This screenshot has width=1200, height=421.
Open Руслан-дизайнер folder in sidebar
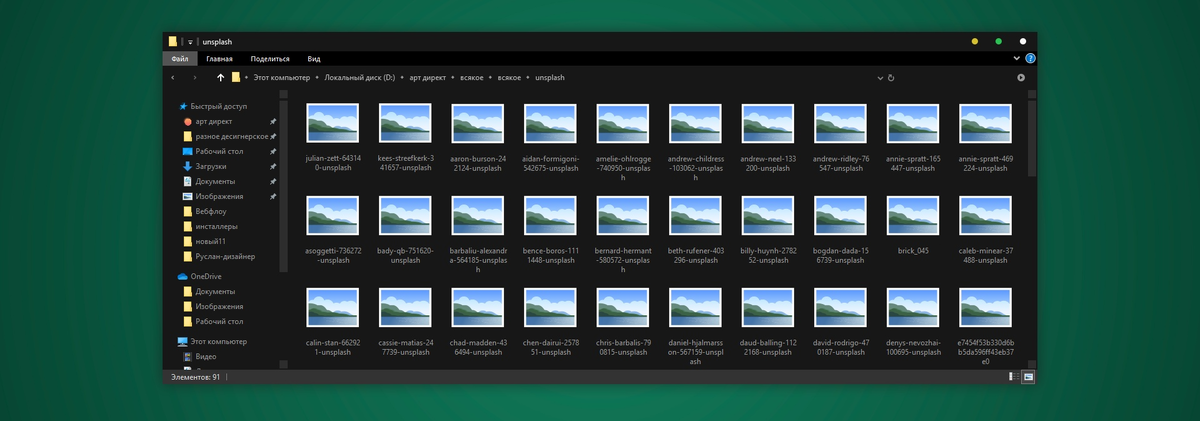(218, 256)
